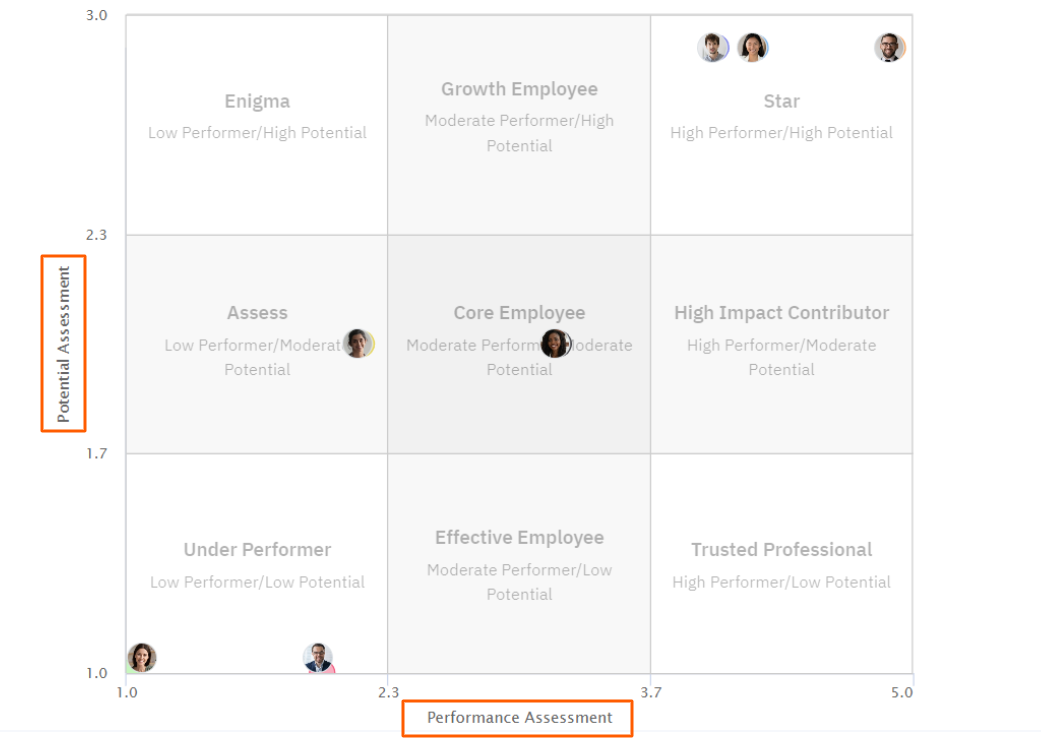The width and height of the screenshot is (1041, 739).
Task: Click the Potential Assessment axis label
Action: (x=64, y=343)
